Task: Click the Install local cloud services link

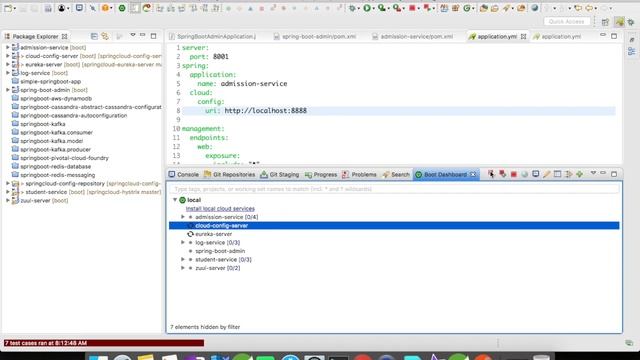Action: 220,209
